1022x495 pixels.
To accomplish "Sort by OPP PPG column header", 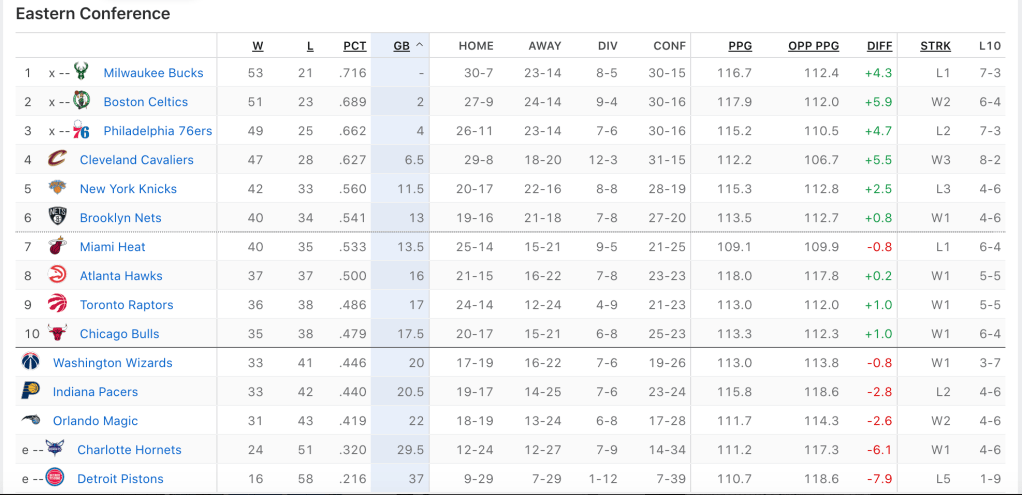I will click(813, 46).
